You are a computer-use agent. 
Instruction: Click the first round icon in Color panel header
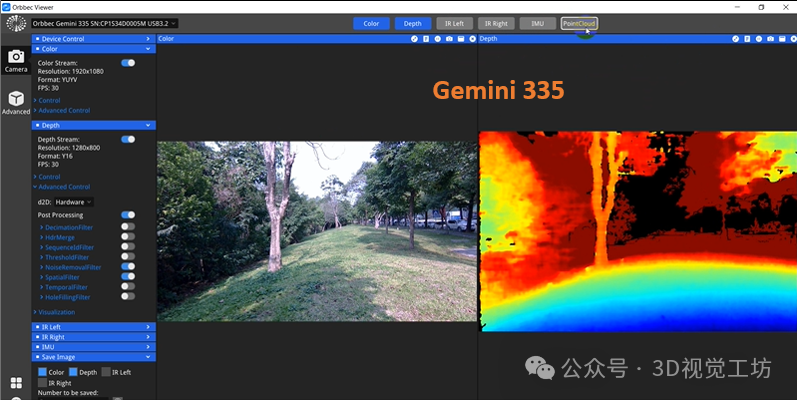(x=414, y=39)
